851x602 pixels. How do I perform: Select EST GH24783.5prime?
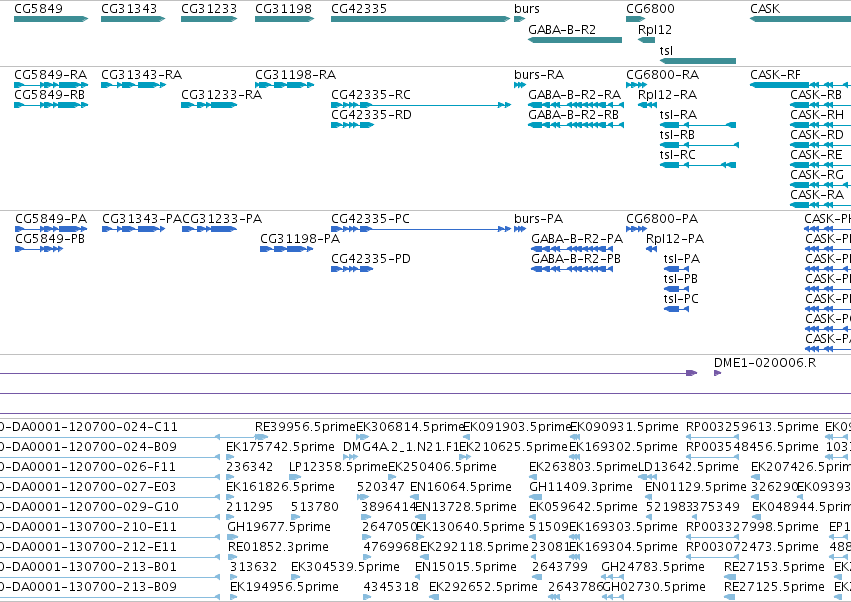(x=653, y=567)
